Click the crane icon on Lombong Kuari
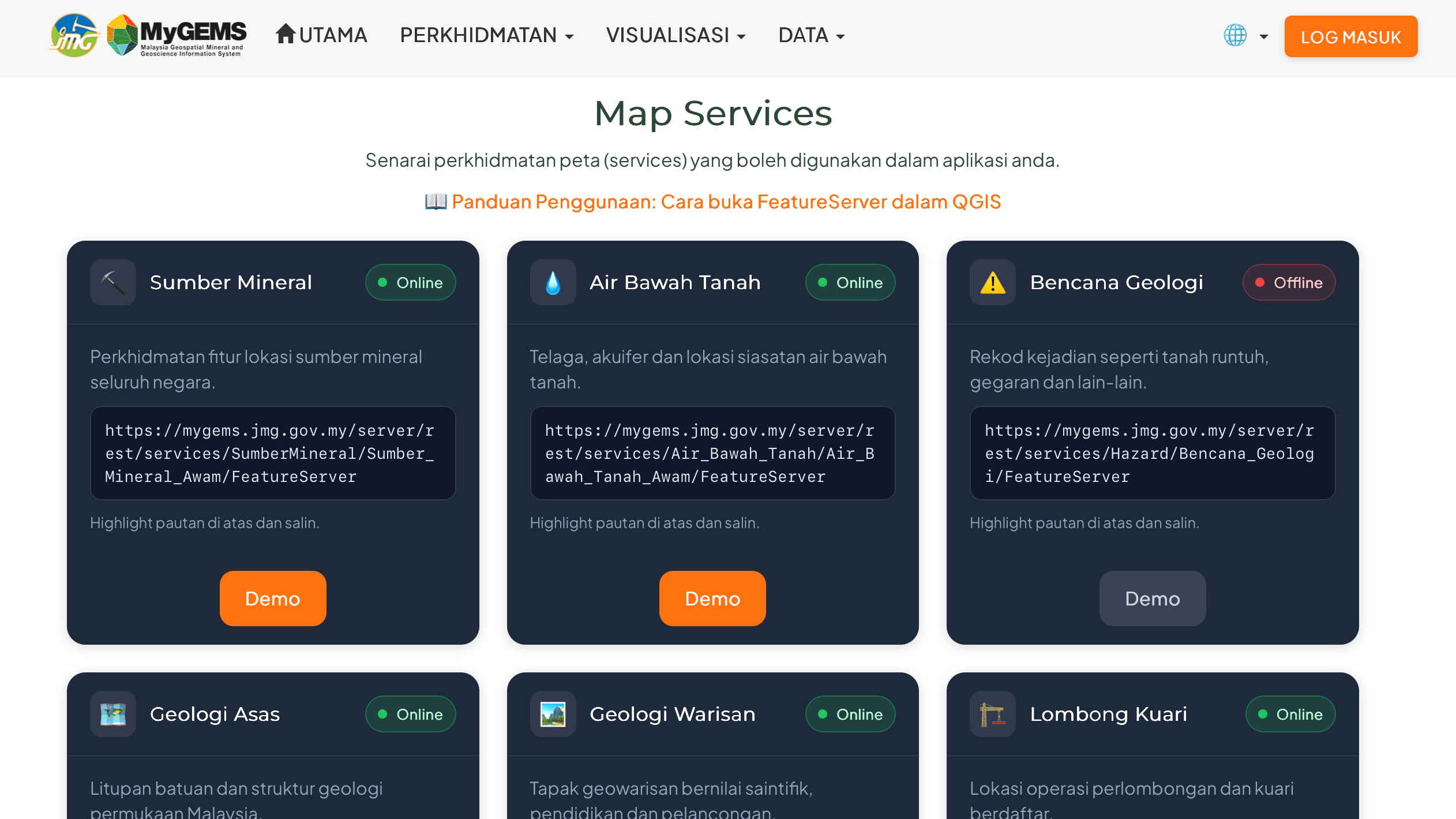1456x819 pixels. tap(993, 714)
